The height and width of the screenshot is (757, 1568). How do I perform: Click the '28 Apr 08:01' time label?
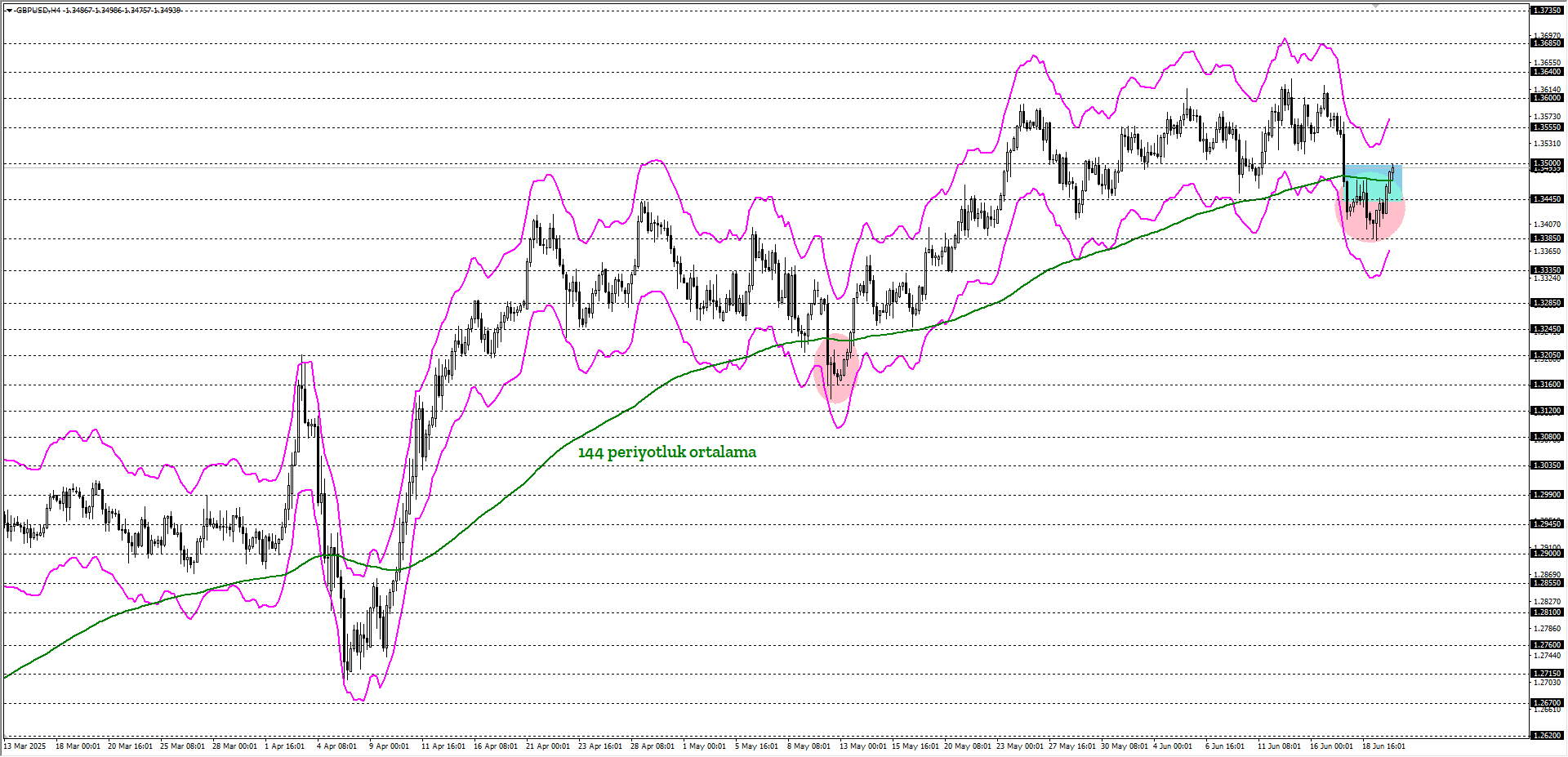653,746
